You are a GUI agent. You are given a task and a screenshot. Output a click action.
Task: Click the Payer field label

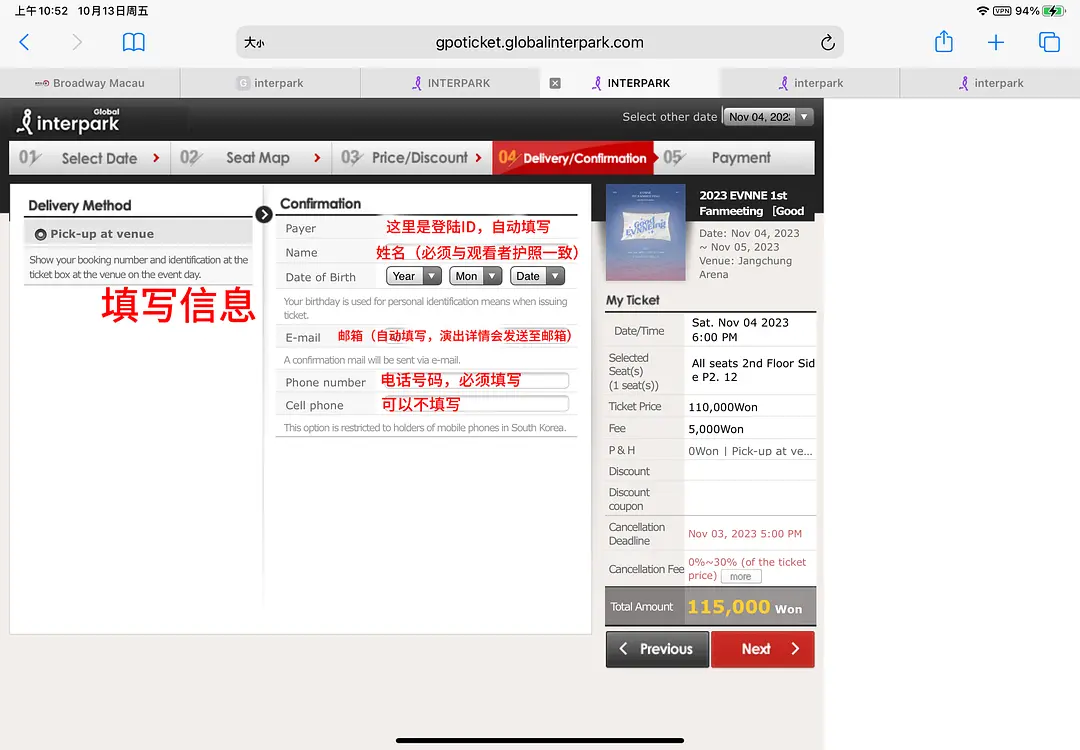coord(300,228)
